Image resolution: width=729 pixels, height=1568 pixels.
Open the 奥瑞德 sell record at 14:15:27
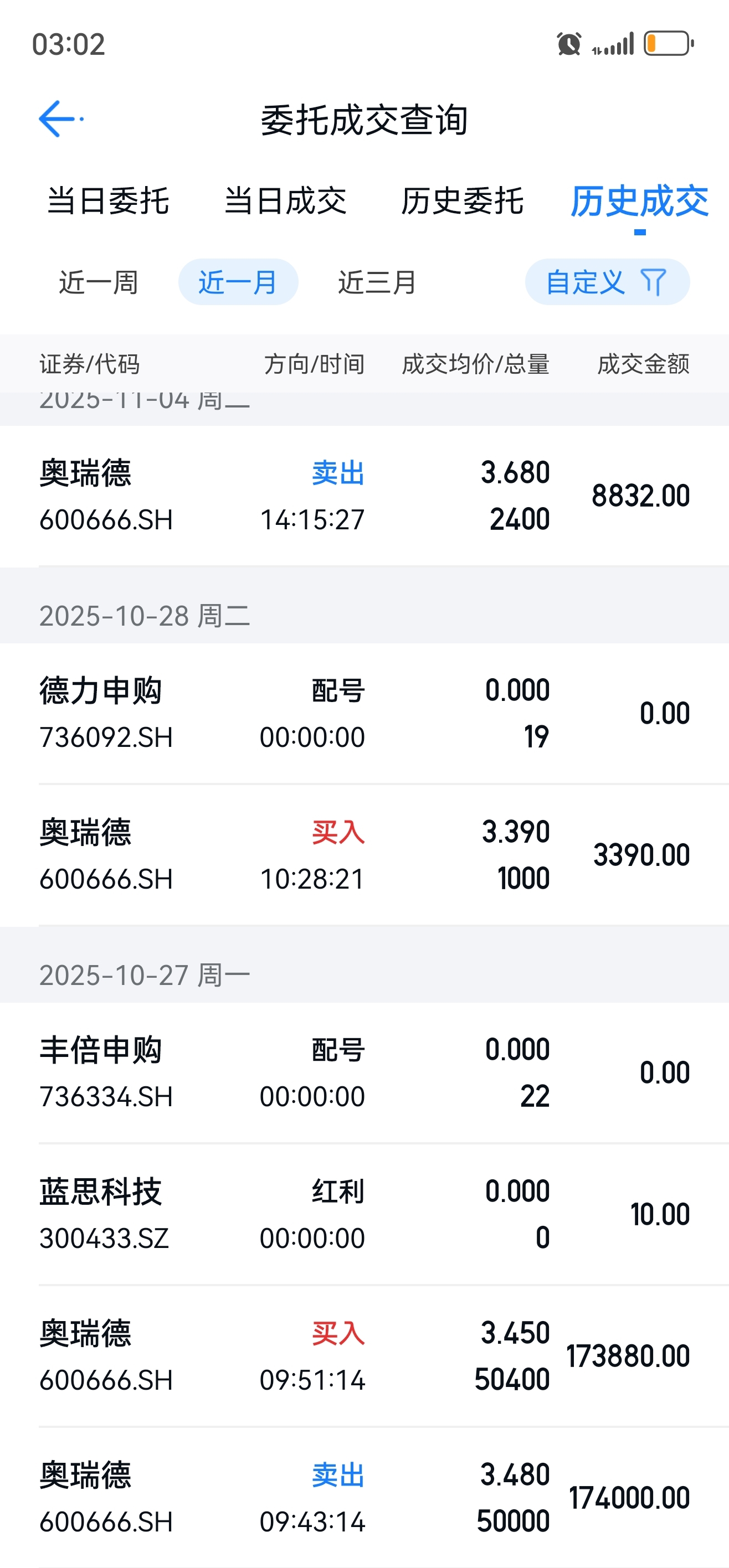[x=364, y=496]
